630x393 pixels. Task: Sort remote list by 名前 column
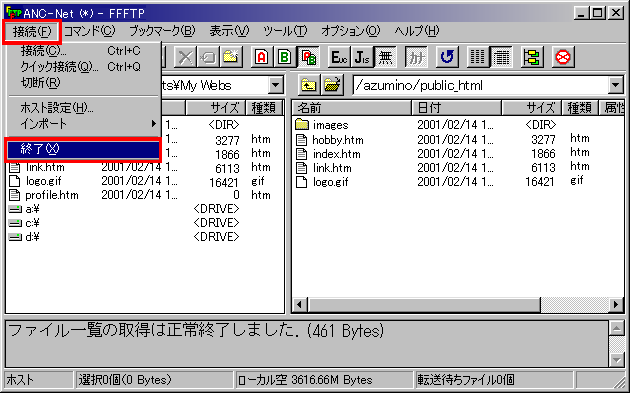352,108
